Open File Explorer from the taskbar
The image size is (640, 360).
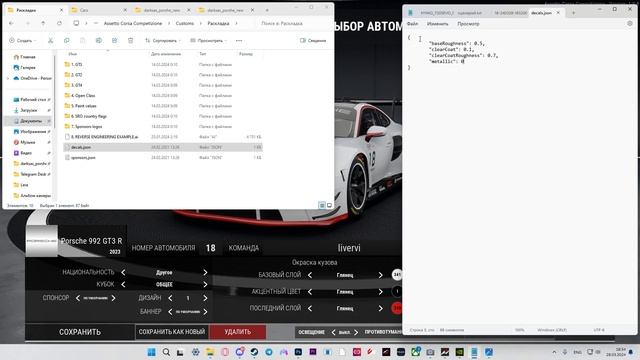(210, 352)
